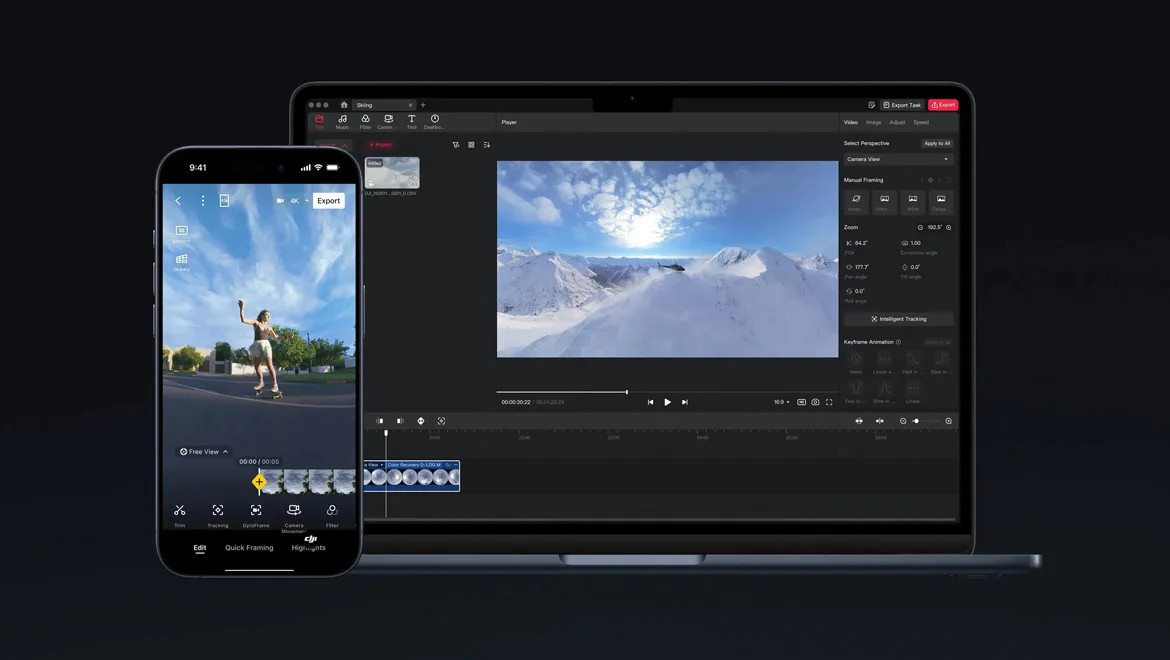Open the Filter tool on the phone
This screenshot has width=1170, height=660.
[332, 515]
